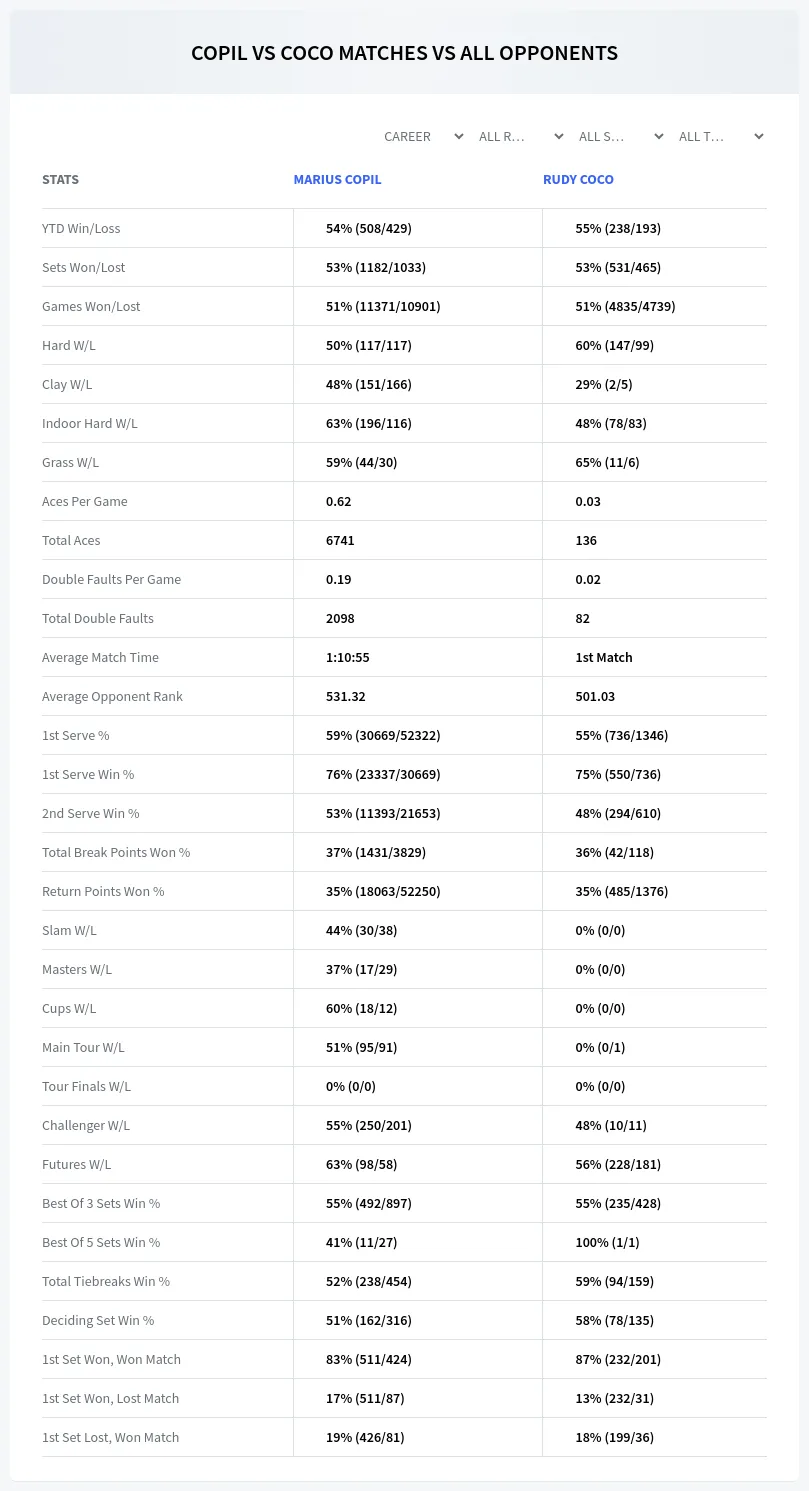Click Coco's Grass W/L value 65% (11/6)
Screen dimensions: 809x1491
tap(610, 462)
